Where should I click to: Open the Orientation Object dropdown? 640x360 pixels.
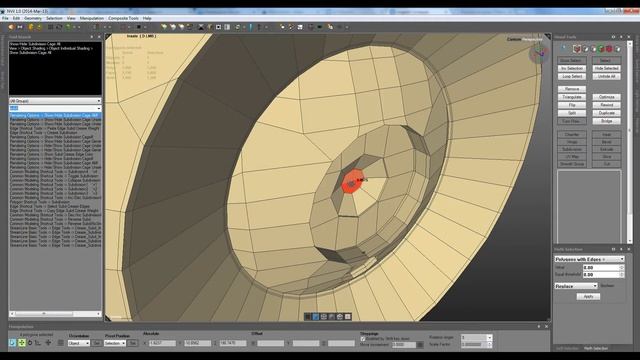(79, 344)
